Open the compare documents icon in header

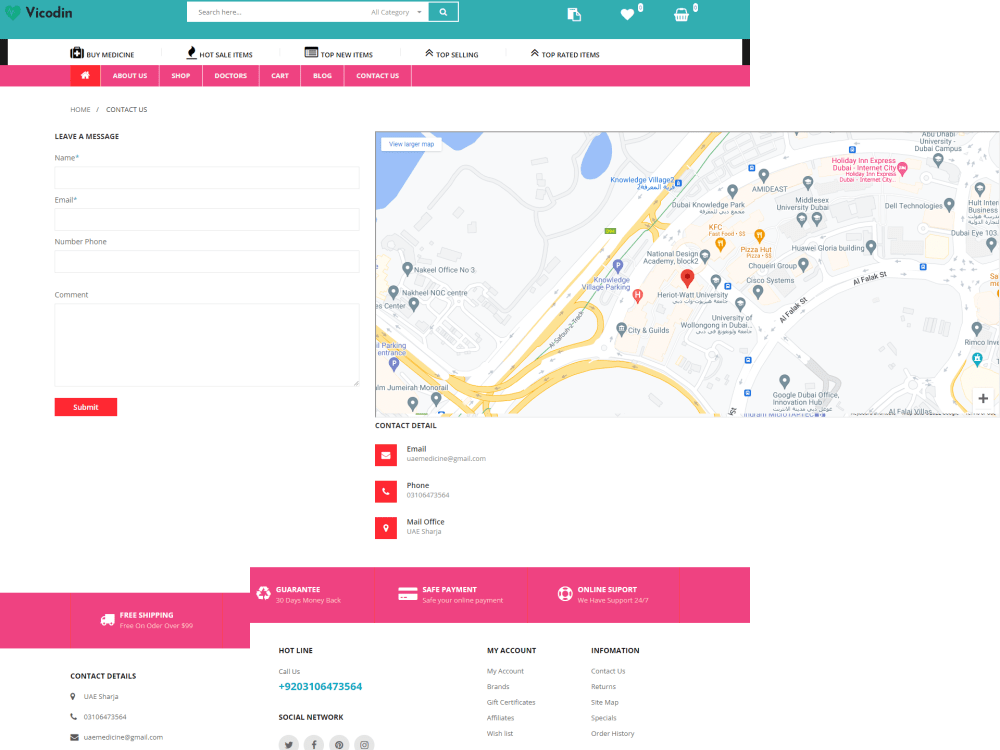[x=574, y=14]
